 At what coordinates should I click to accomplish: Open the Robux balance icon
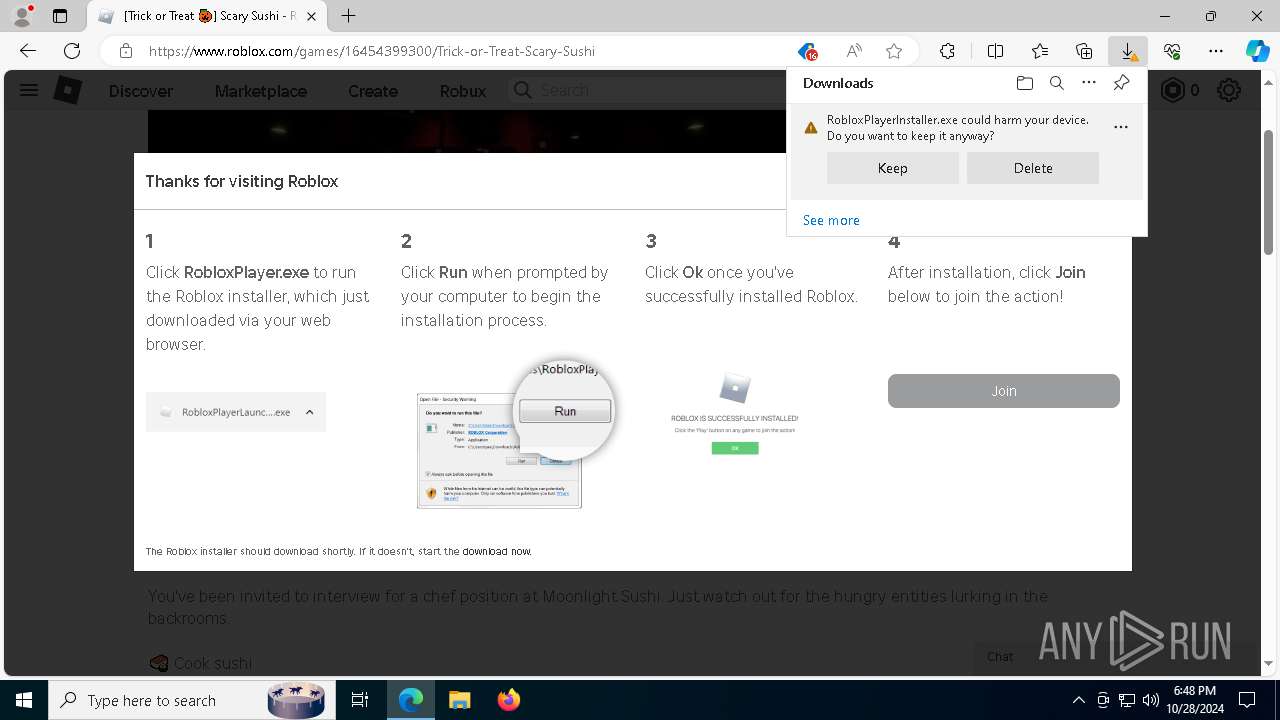(1172, 90)
